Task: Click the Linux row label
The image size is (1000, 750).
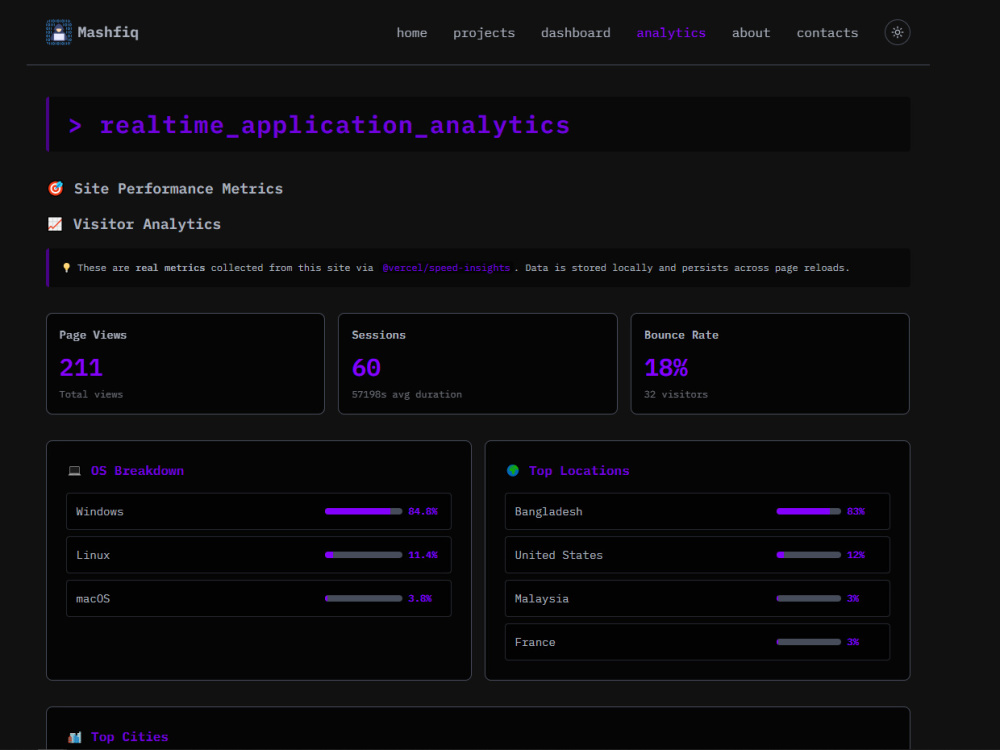Action: [x=93, y=555]
